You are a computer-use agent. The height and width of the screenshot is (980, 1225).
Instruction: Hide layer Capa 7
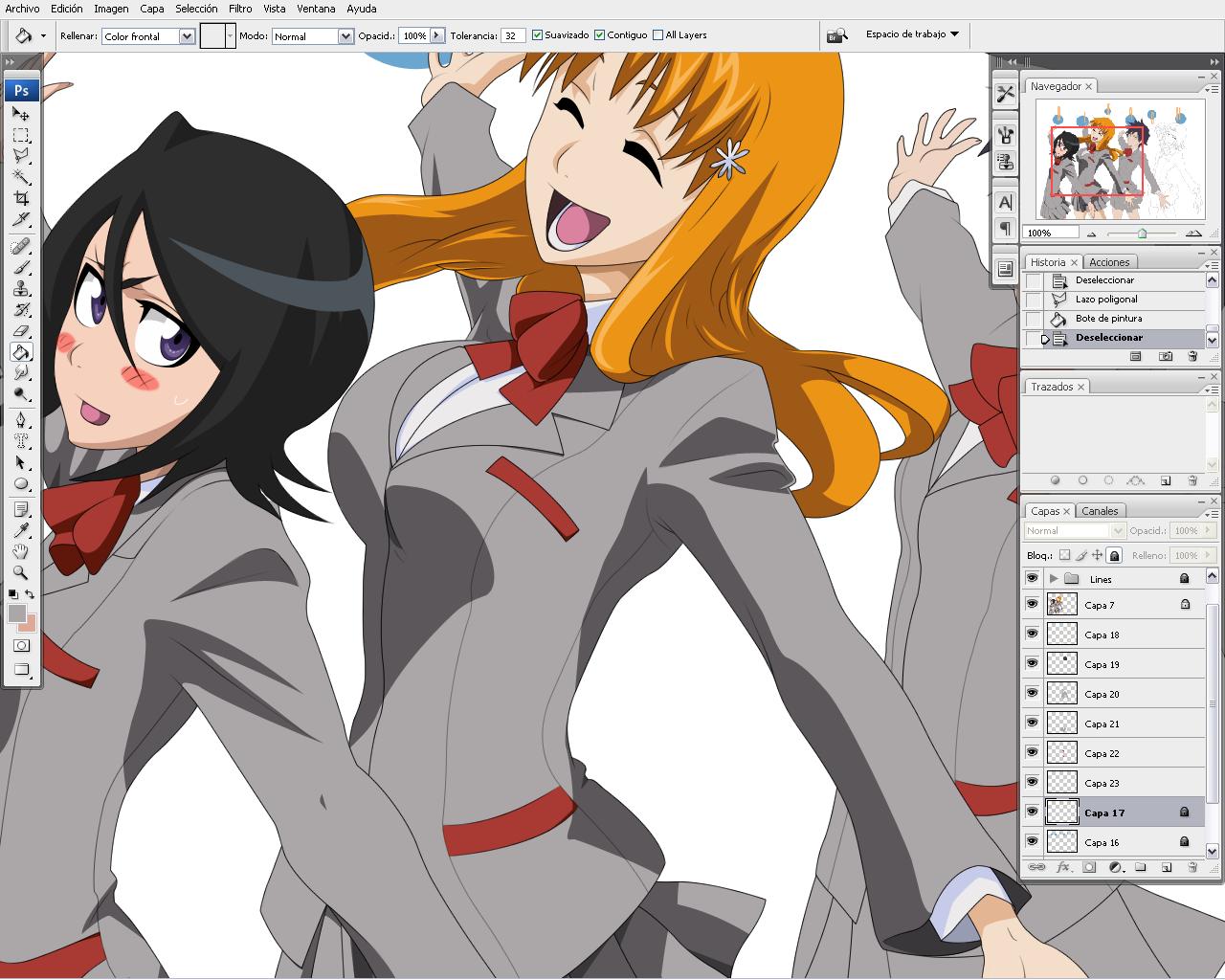pyautogui.click(x=1032, y=604)
